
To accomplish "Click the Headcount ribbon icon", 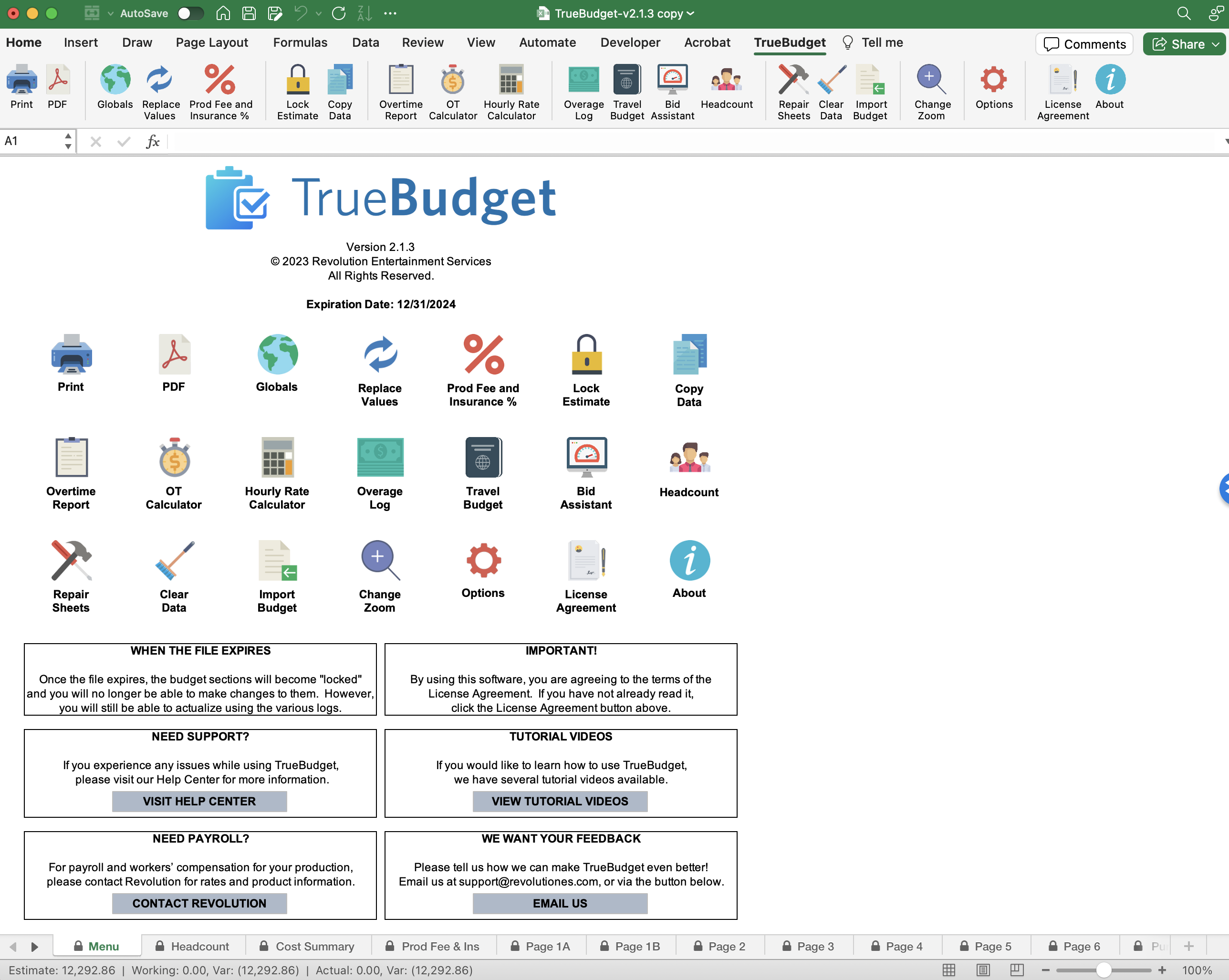I will click(727, 87).
